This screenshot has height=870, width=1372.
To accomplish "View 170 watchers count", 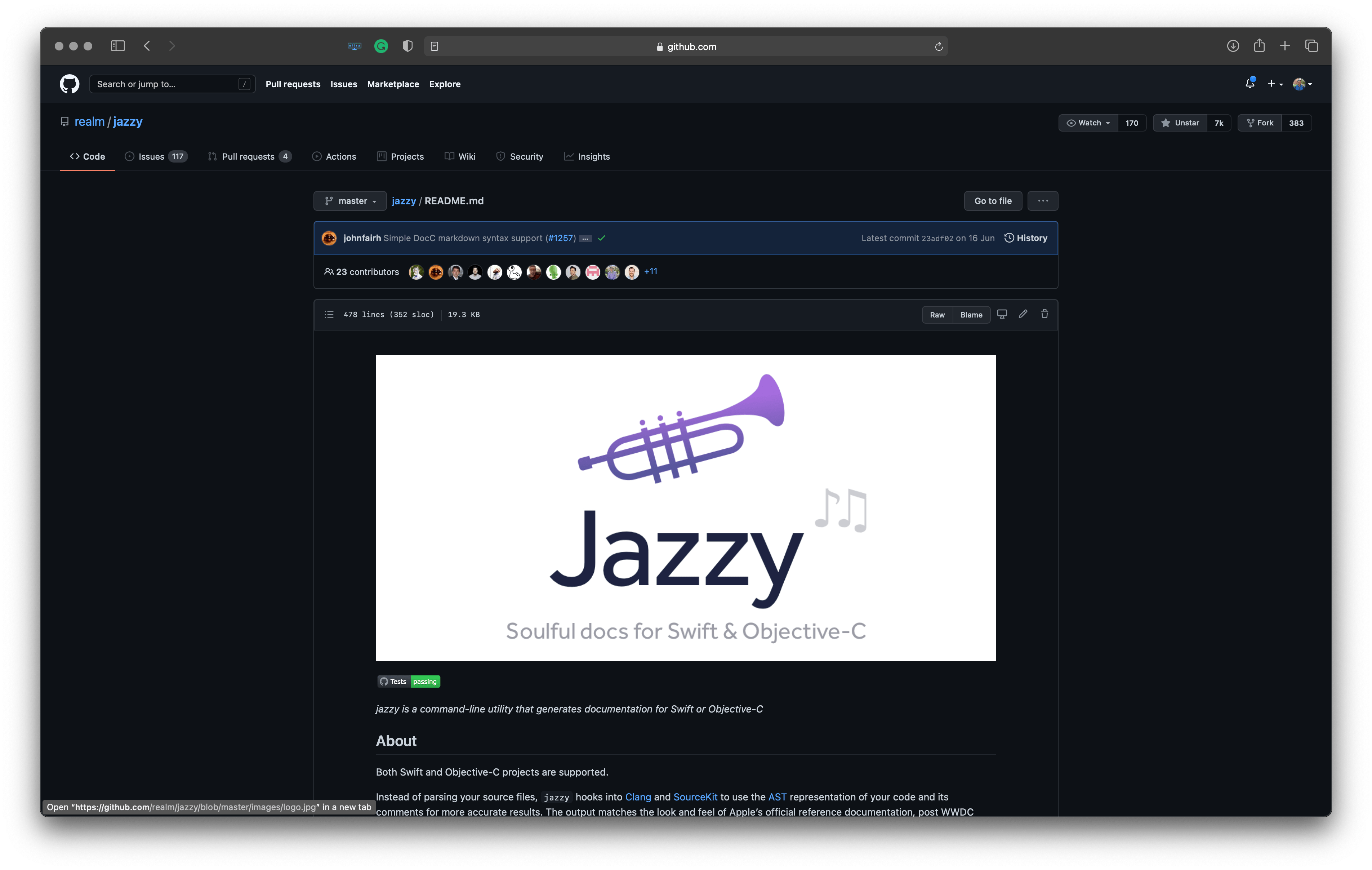I will coord(1132,123).
